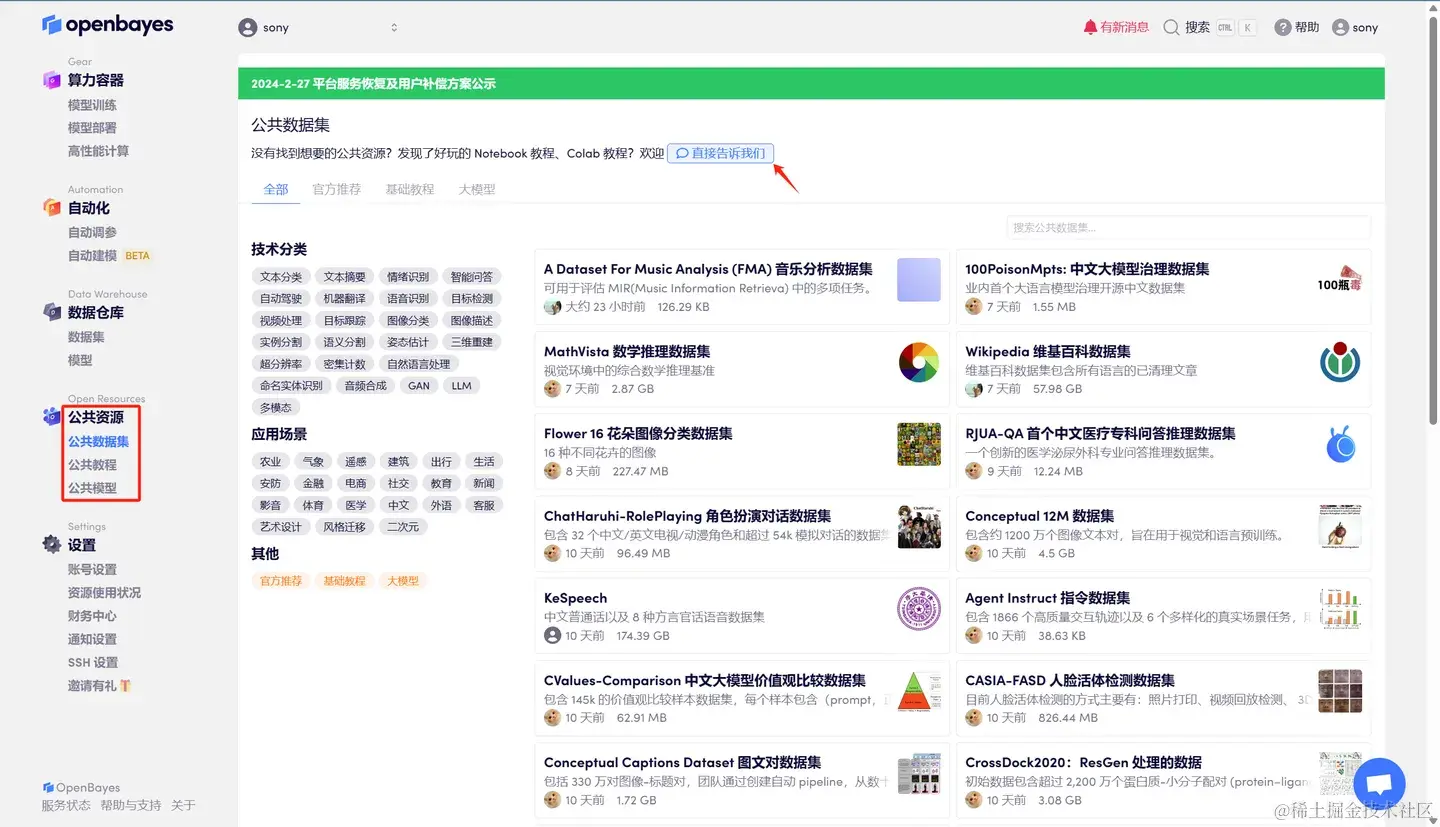Click the green service recovery announcement banner
1440x827 pixels.
click(811, 83)
